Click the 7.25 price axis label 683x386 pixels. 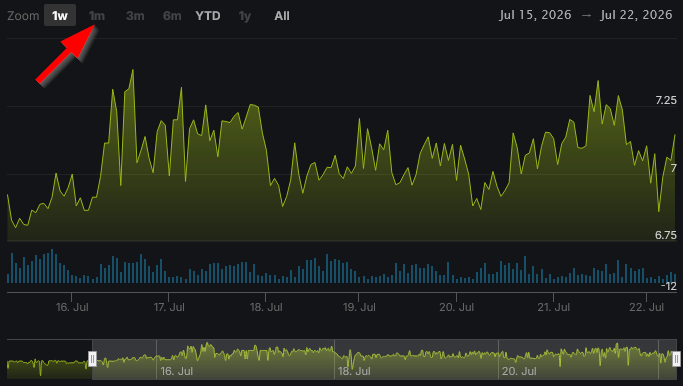[666, 100]
